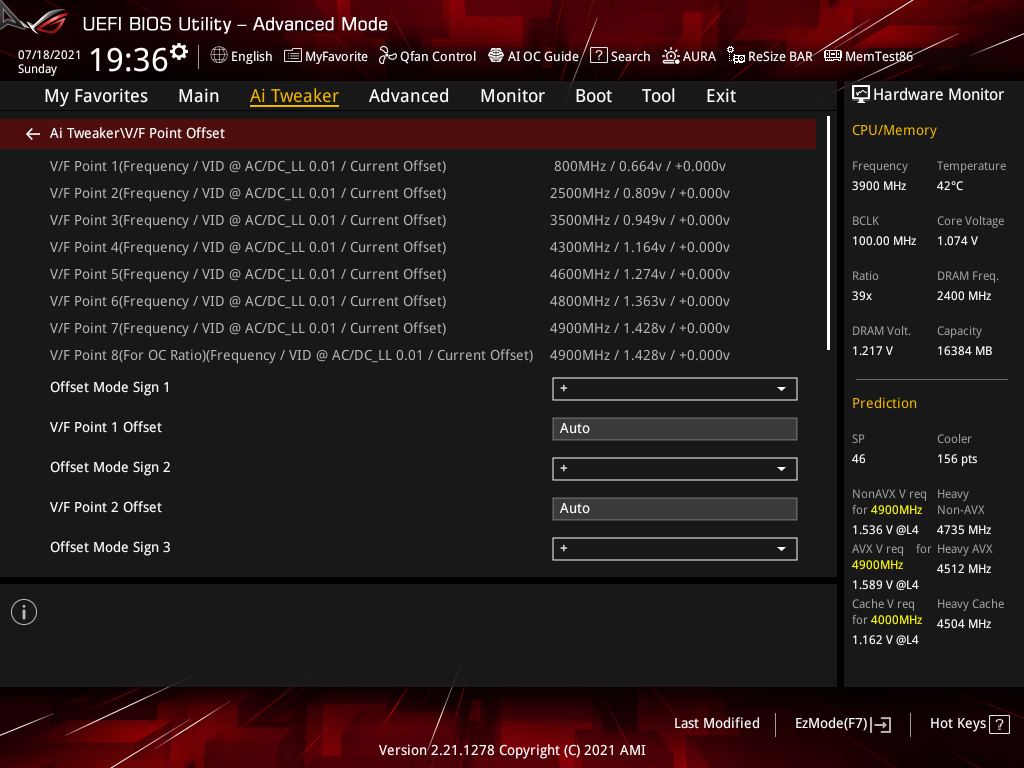View Last Modified changes
Image resolution: width=1024 pixels, height=768 pixels.
pos(716,723)
